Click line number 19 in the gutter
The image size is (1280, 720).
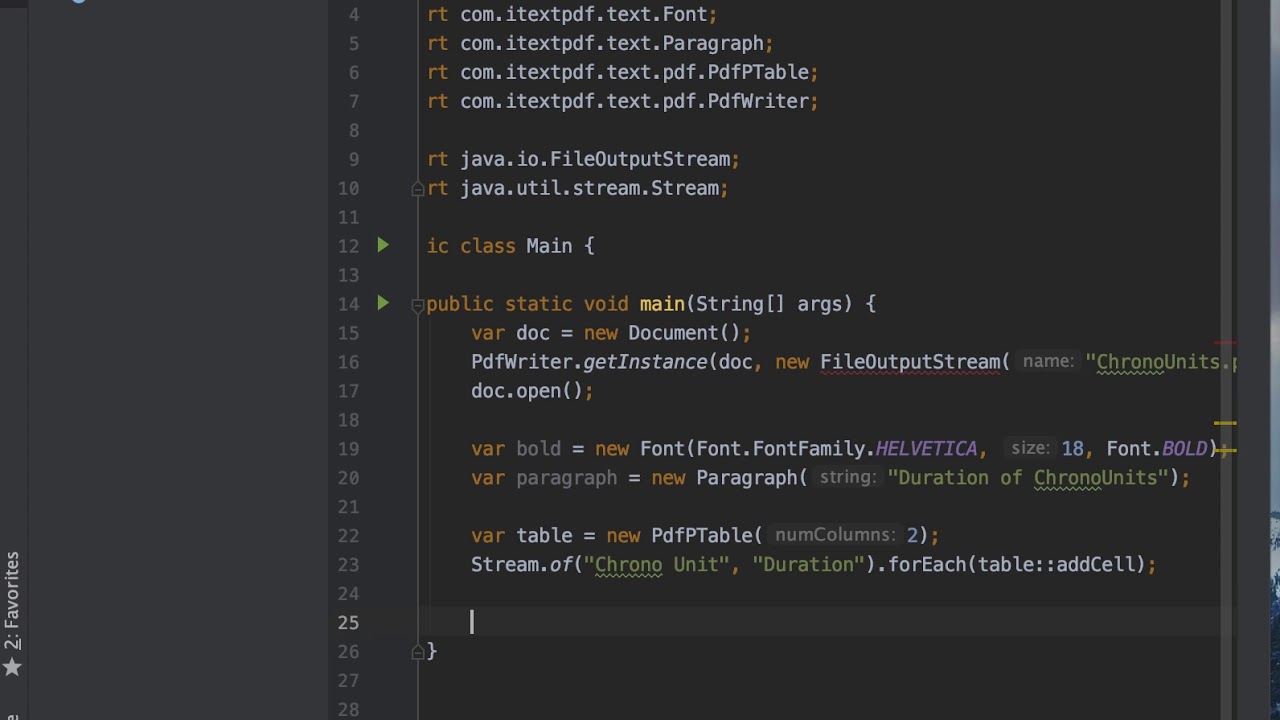coord(347,449)
